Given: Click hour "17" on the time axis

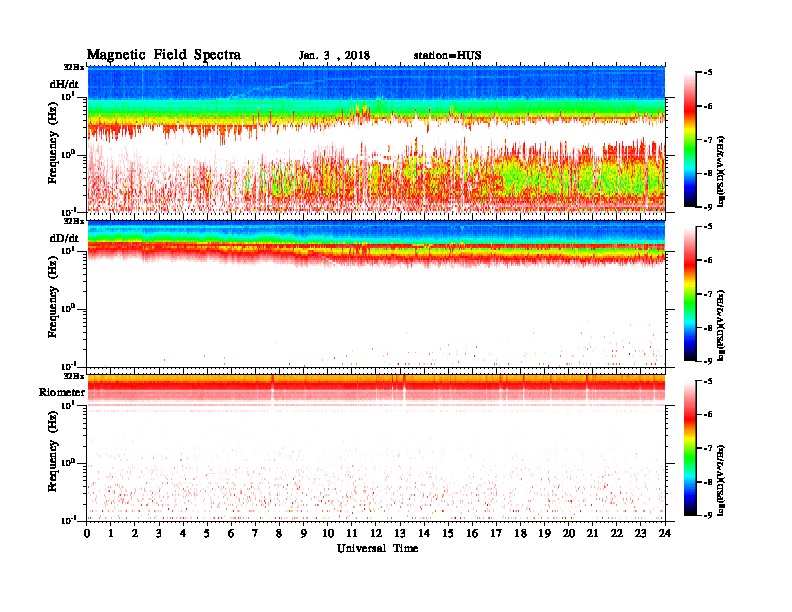Looking at the screenshot, I should coord(496,533).
